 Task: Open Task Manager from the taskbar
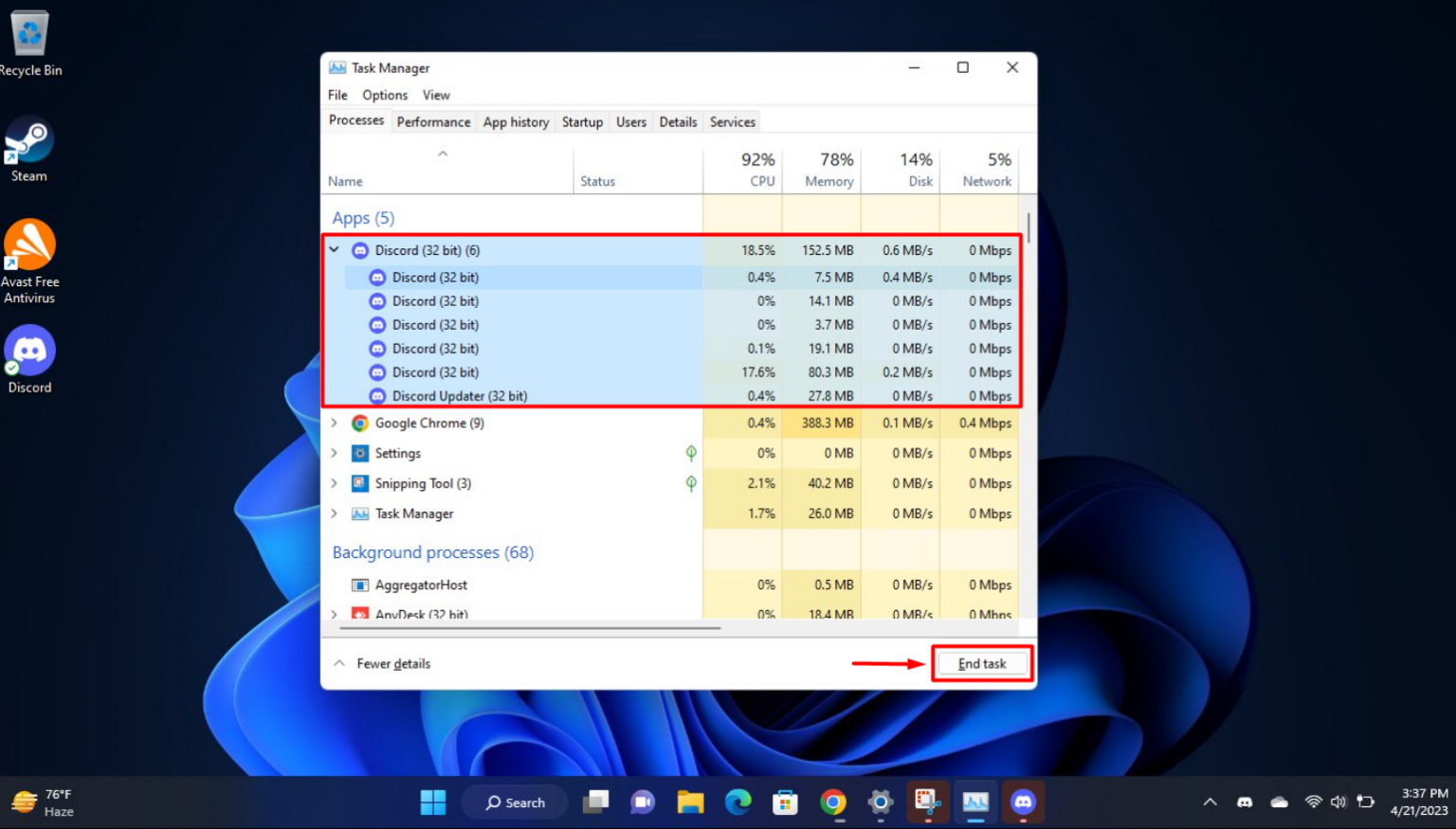point(976,802)
